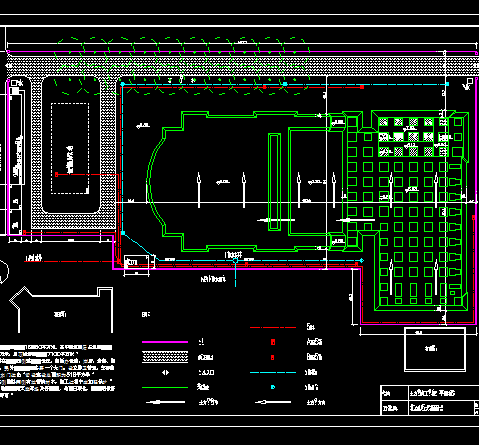479x445 pixels.
Task: Click the hollow-arrow line symbol in the legend
Action: (273, 402)
